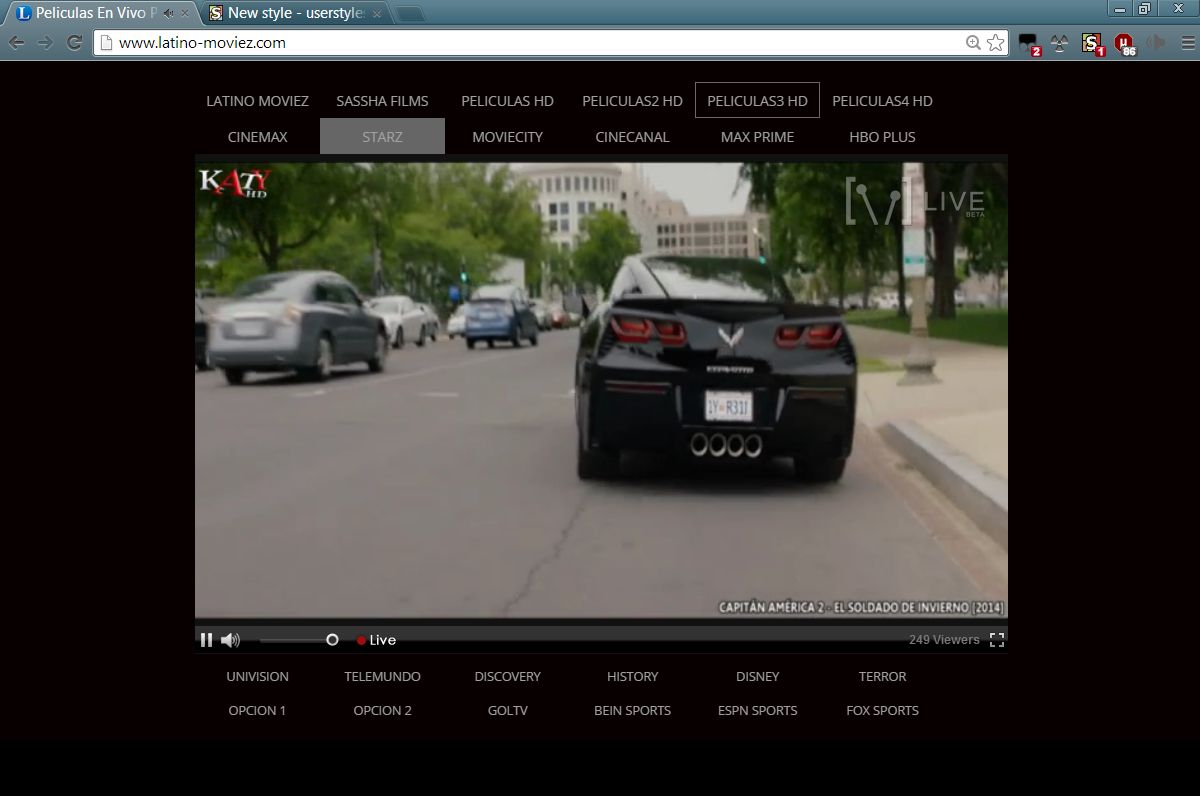The height and width of the screenshot is (796, 1200).
Task: Open the ESPN SPORTS channel
Action: [757, 711]
